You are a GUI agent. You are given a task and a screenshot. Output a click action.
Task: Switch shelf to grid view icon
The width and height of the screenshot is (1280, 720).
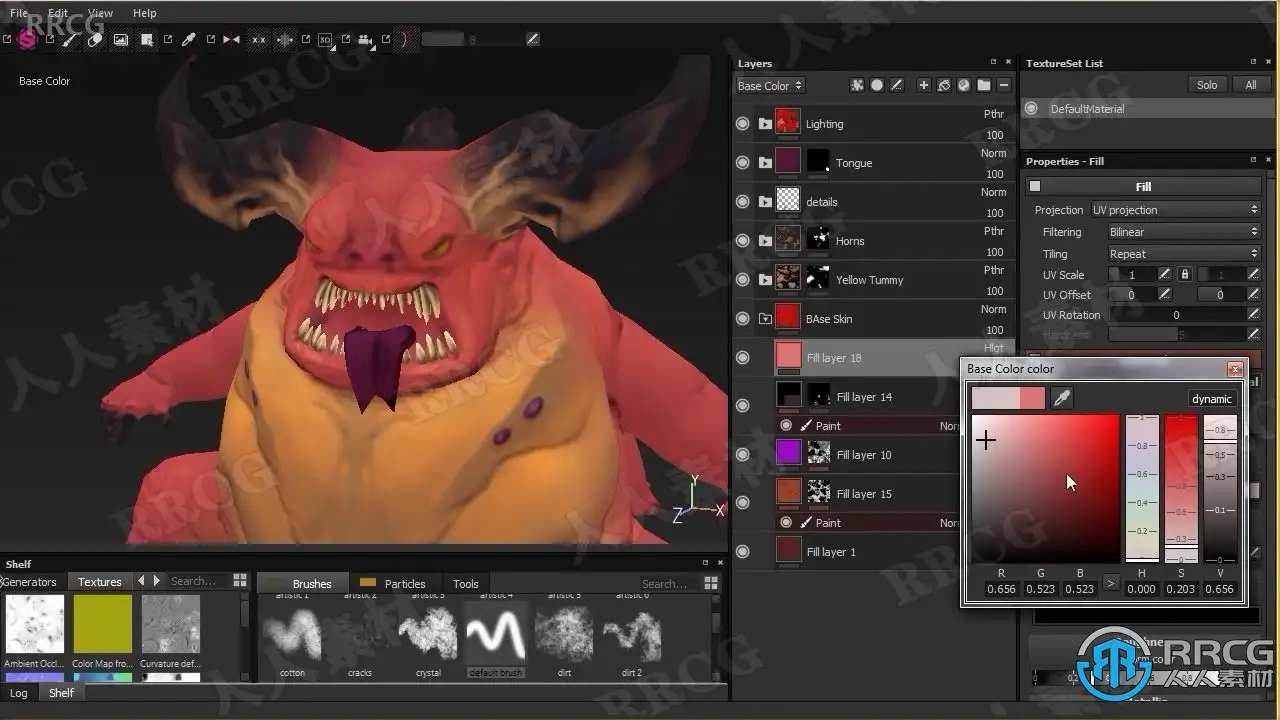point(240,581)
